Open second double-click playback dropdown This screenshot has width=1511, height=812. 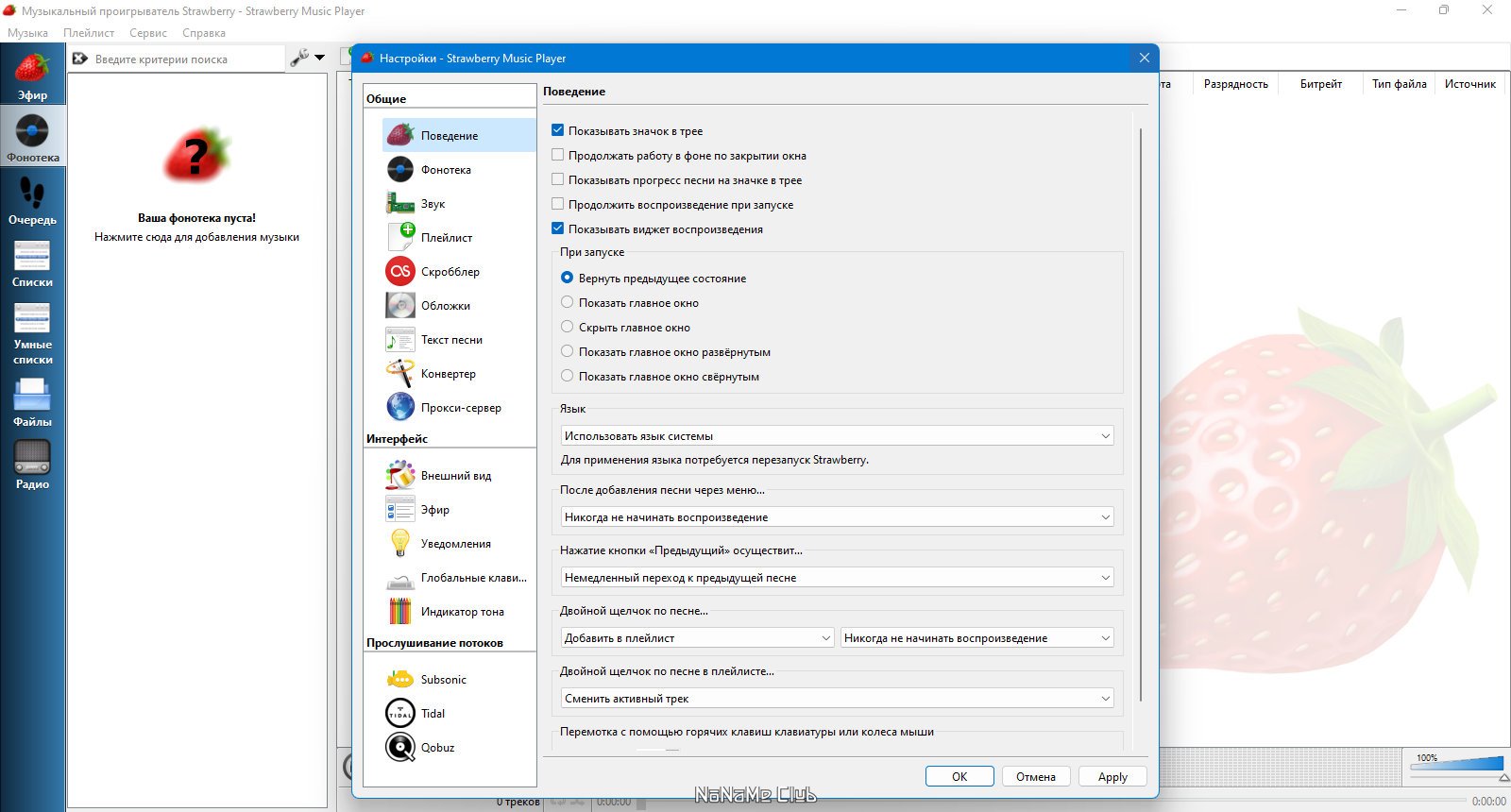point(977,638)
